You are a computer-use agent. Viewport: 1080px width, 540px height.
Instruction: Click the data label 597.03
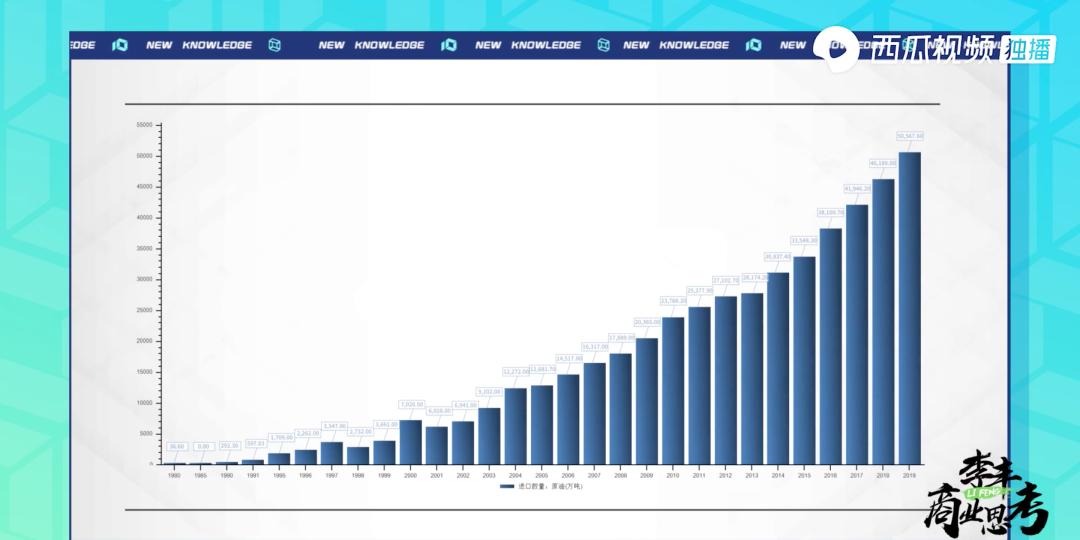point(256,443)
